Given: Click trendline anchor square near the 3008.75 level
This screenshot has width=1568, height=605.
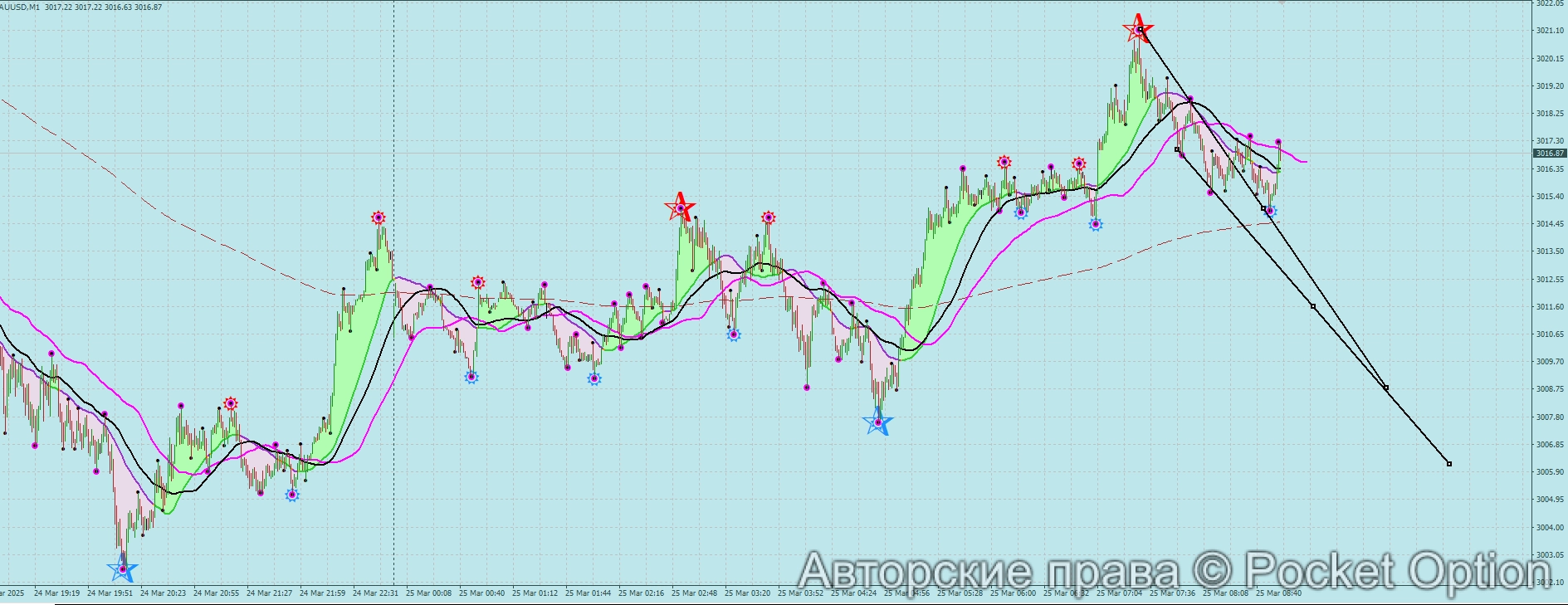Looking at the screenshot, I should pos(1386,388).
